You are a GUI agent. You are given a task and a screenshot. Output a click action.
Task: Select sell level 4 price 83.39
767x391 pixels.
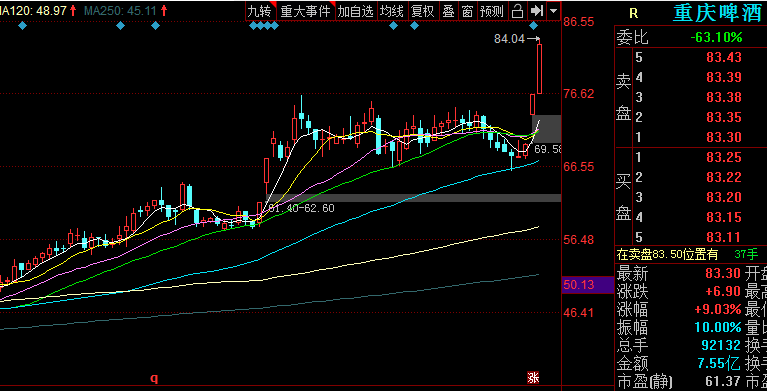(723, 77)
